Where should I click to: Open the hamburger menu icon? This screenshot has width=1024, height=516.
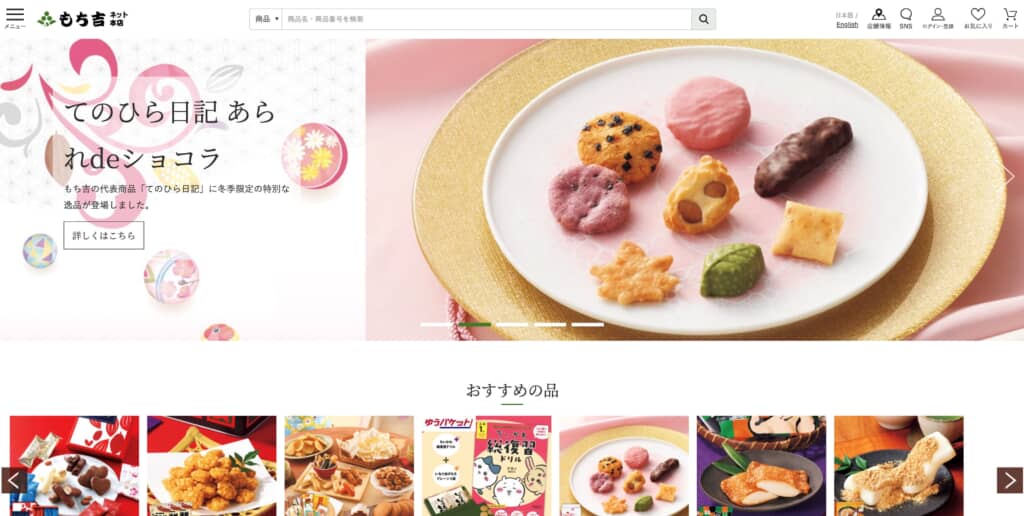pos(14,18)
